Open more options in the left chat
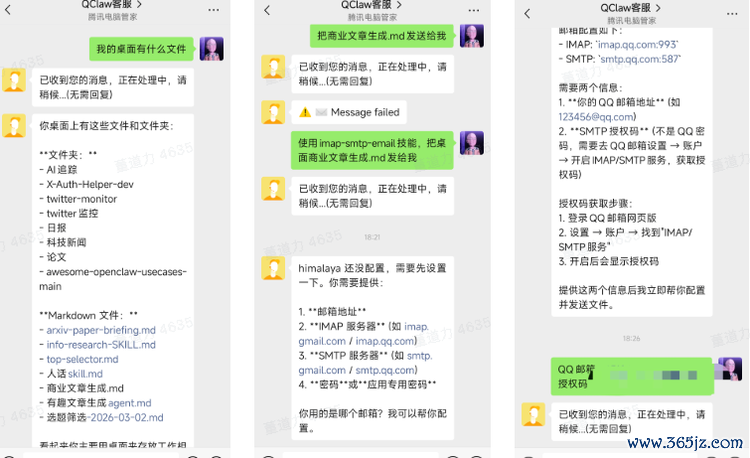The height and width of the screenshot is (458, 750). [x=213, y=10]
